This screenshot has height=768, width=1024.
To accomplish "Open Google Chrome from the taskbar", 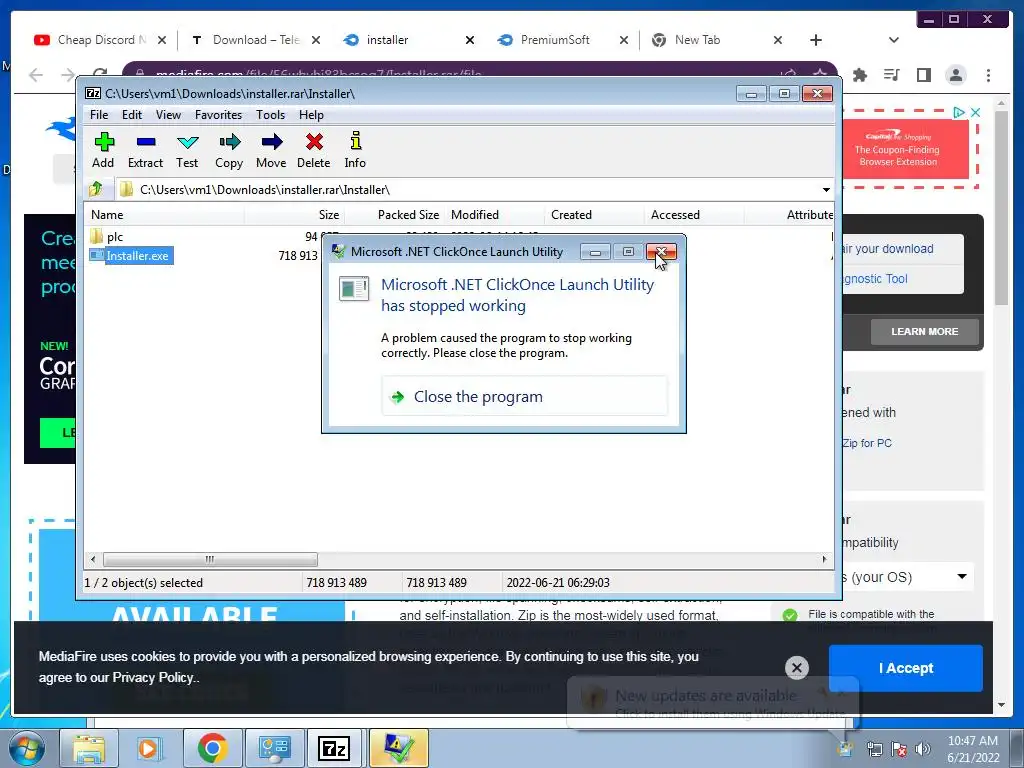I will coord(212,748).
